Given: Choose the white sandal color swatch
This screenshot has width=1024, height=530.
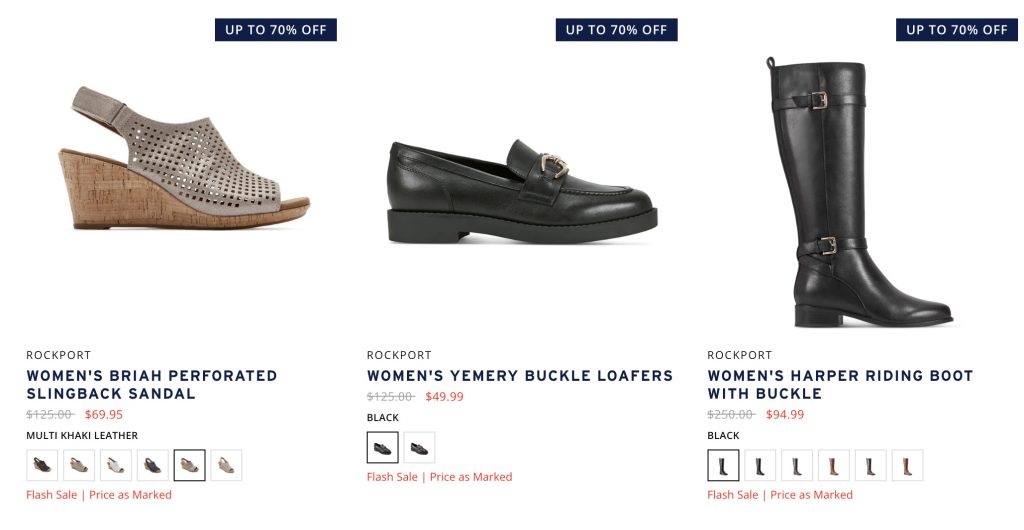Looking at the screenshot, I should tap(116, 465).
